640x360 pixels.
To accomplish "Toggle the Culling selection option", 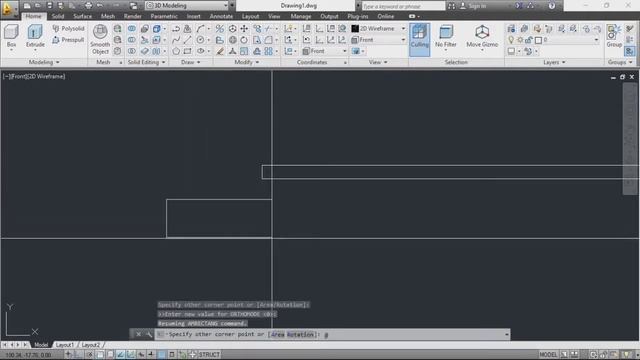I will click(419, 39).
